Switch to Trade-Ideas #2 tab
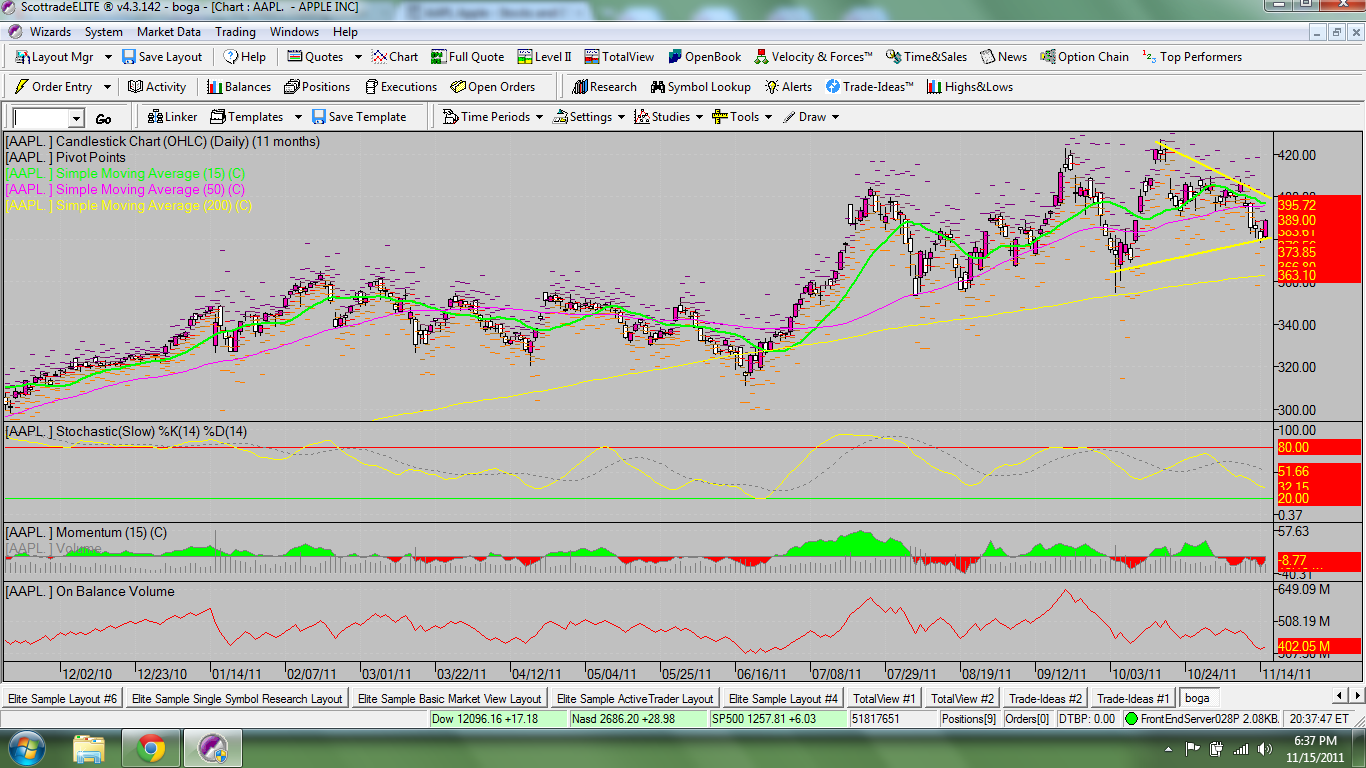This screenshot has width=1366, height=768. [1045, 699]
